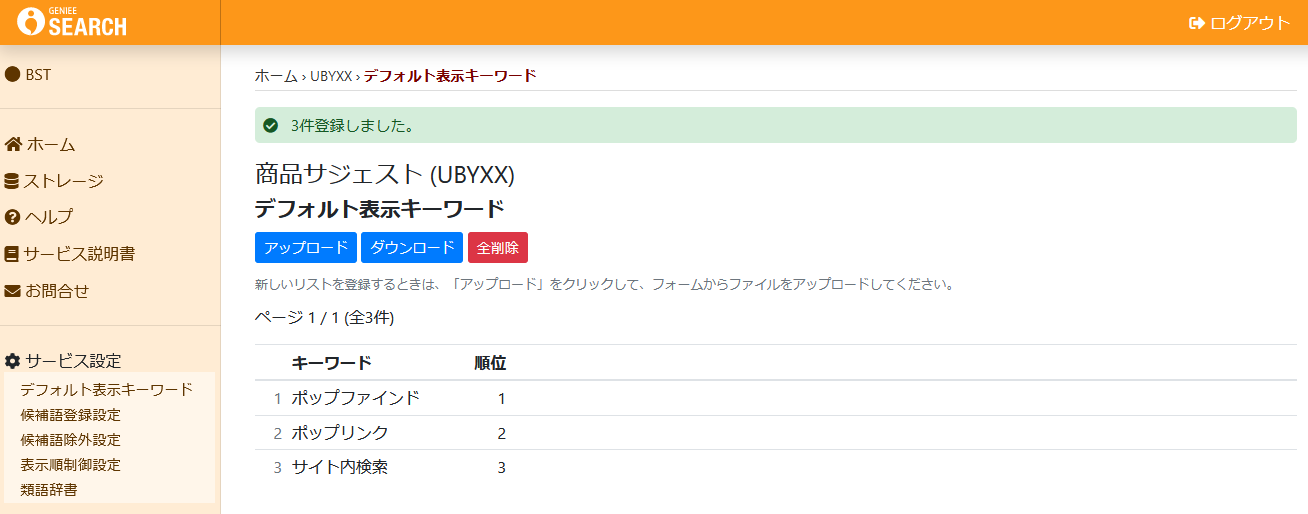
Task: Click the envelope contact icon
Action: click(13, 291)
